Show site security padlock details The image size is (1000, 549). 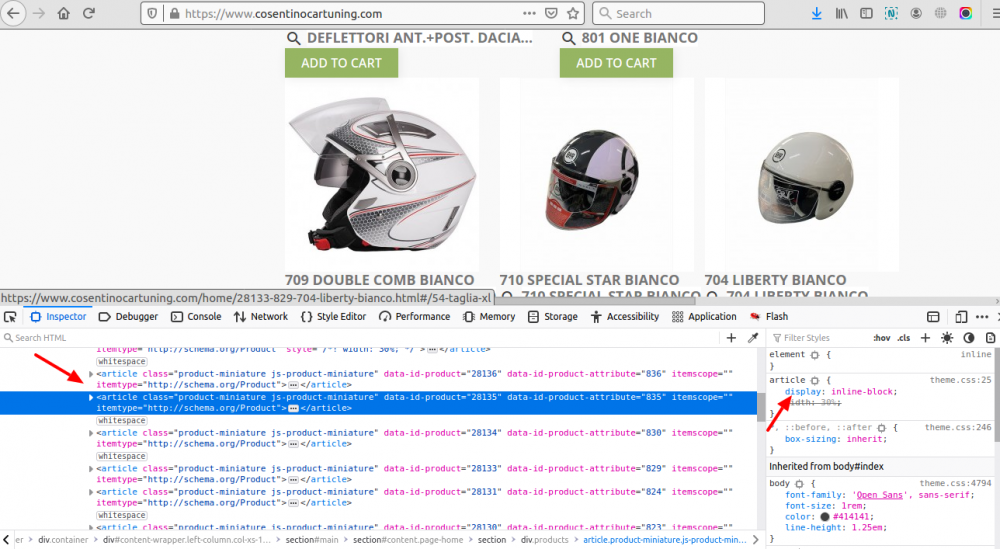click(174, 13)
